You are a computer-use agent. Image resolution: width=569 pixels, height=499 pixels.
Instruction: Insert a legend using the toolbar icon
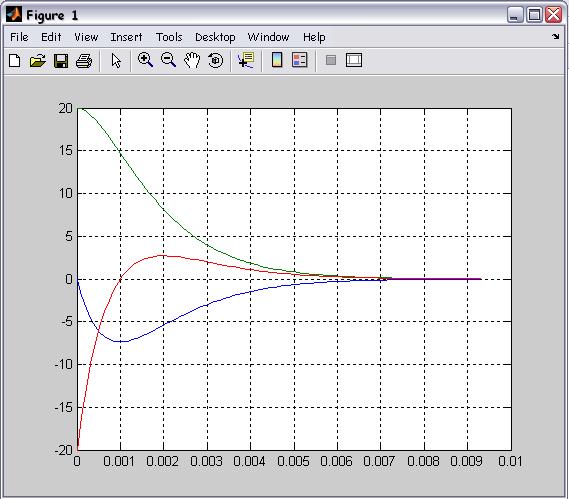point(300,60)
